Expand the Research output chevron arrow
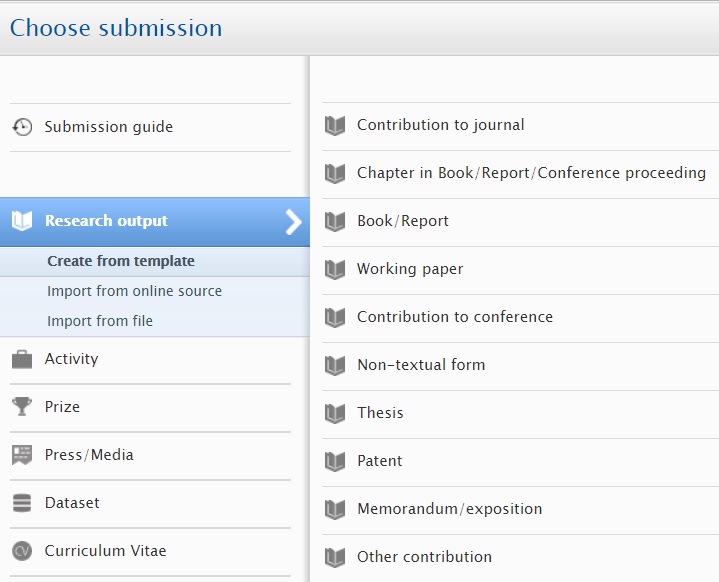719x582 pixels. (293, 222)
